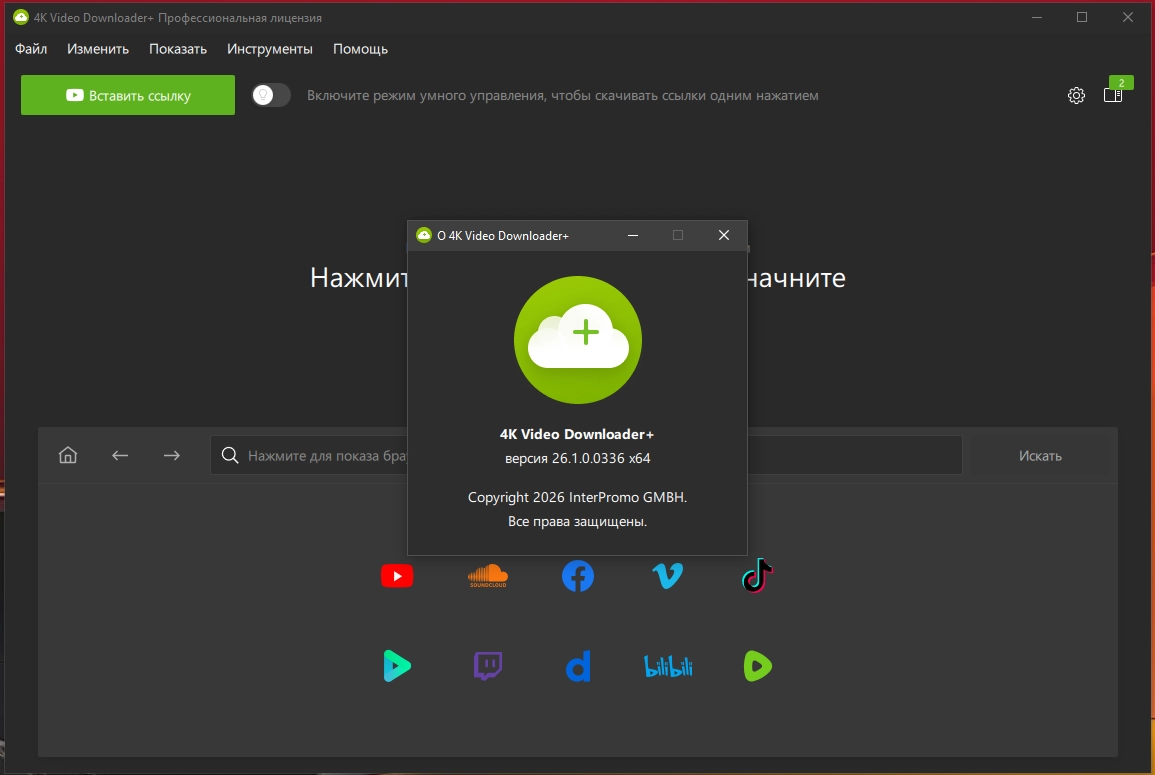Open the Изменить menu
Screen dimensions: 1155x775
98,49
